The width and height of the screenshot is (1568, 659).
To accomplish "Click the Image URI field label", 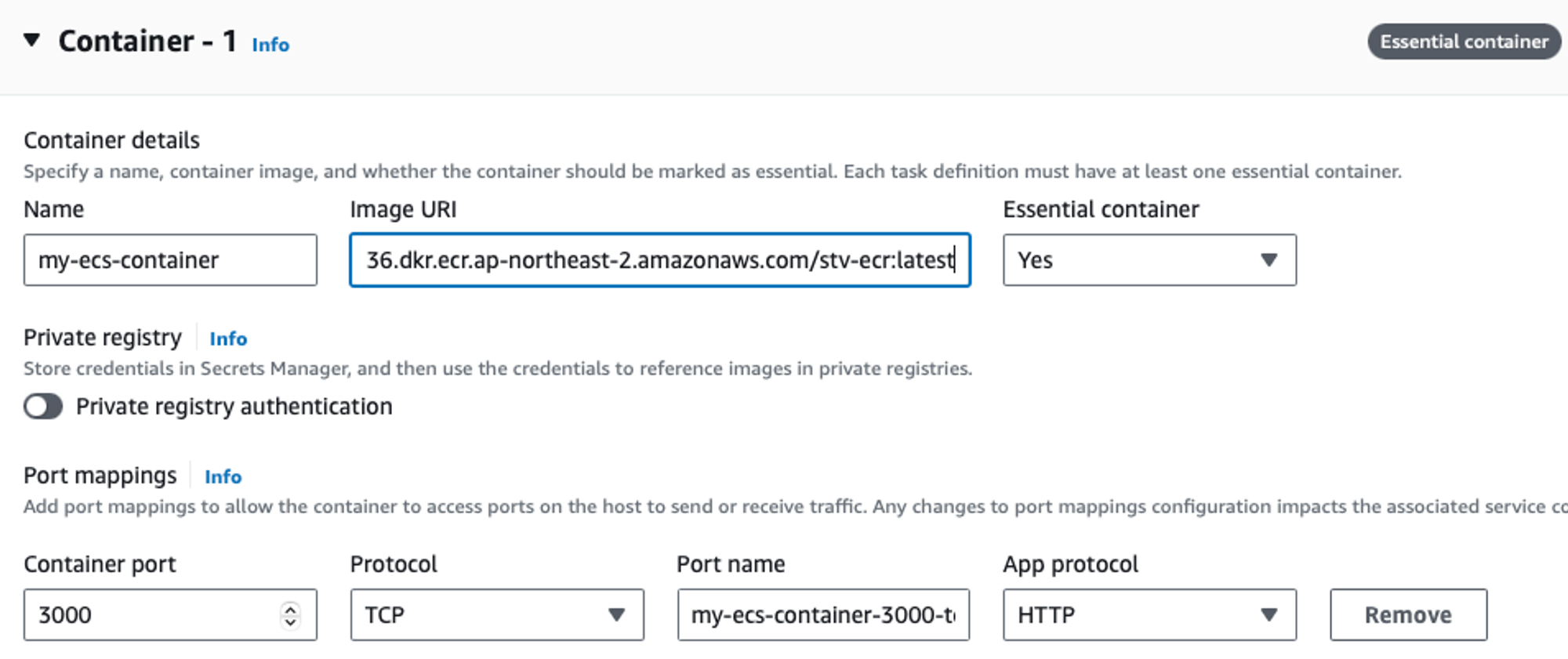I will (403, 209).
